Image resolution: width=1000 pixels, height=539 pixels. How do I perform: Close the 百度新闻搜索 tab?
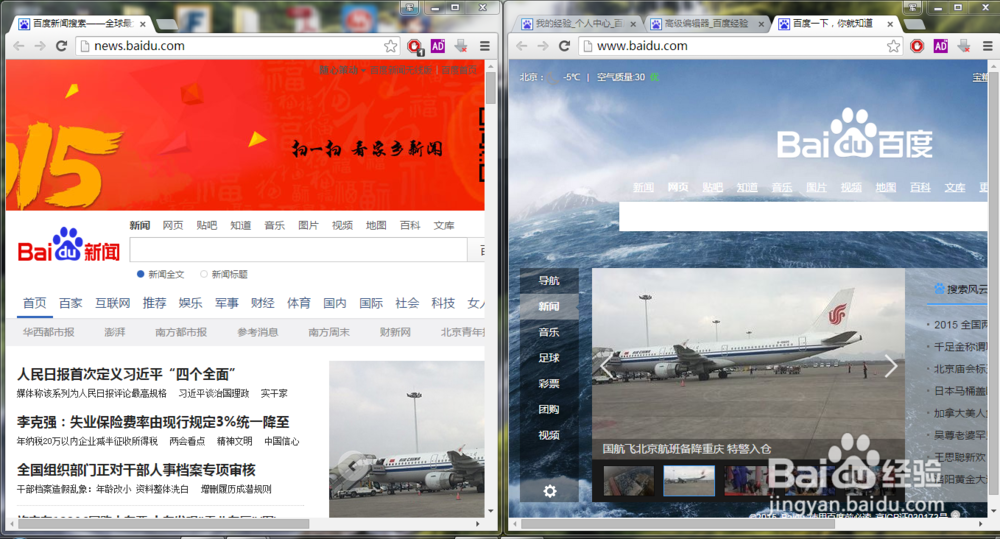click(x=143, y=24)
